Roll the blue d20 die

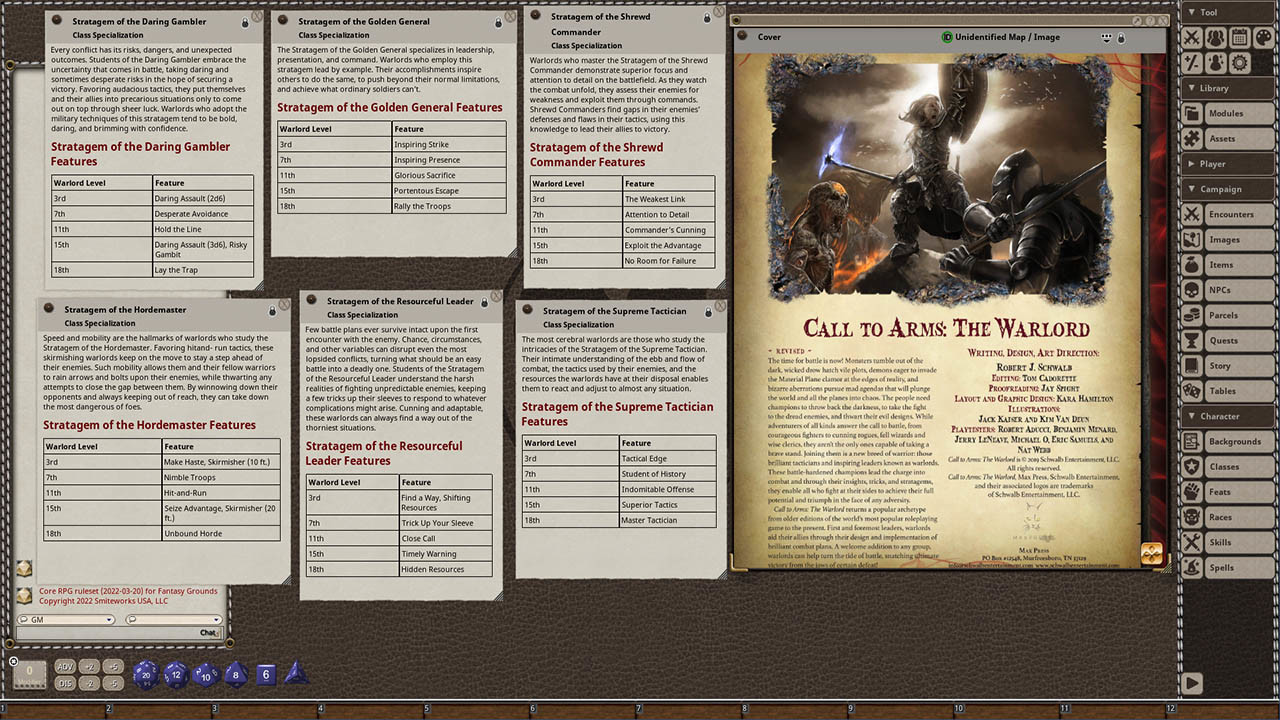[146, 675]
